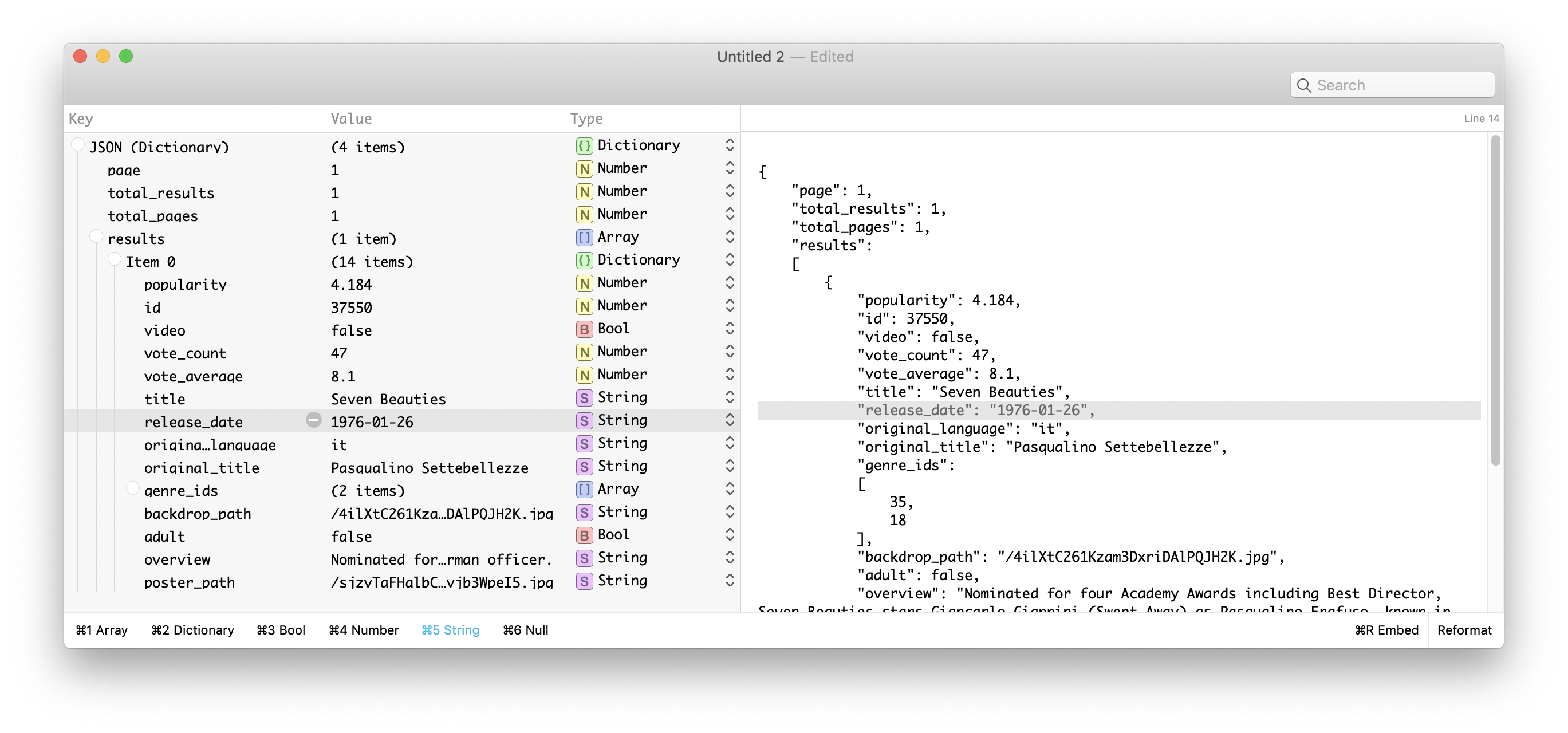The width and height of the screenshot is (1568, 733).
Task: Click the Array type icon for results
Action: 584,238
